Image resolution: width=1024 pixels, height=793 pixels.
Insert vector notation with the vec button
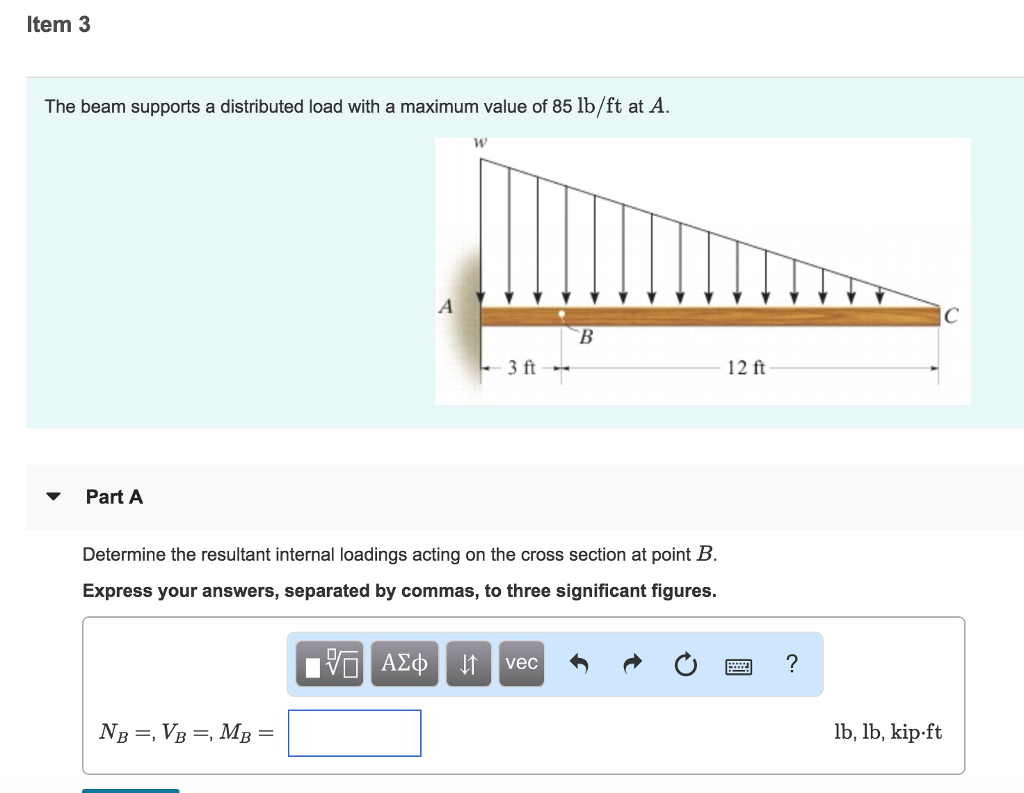coord(522,664)
